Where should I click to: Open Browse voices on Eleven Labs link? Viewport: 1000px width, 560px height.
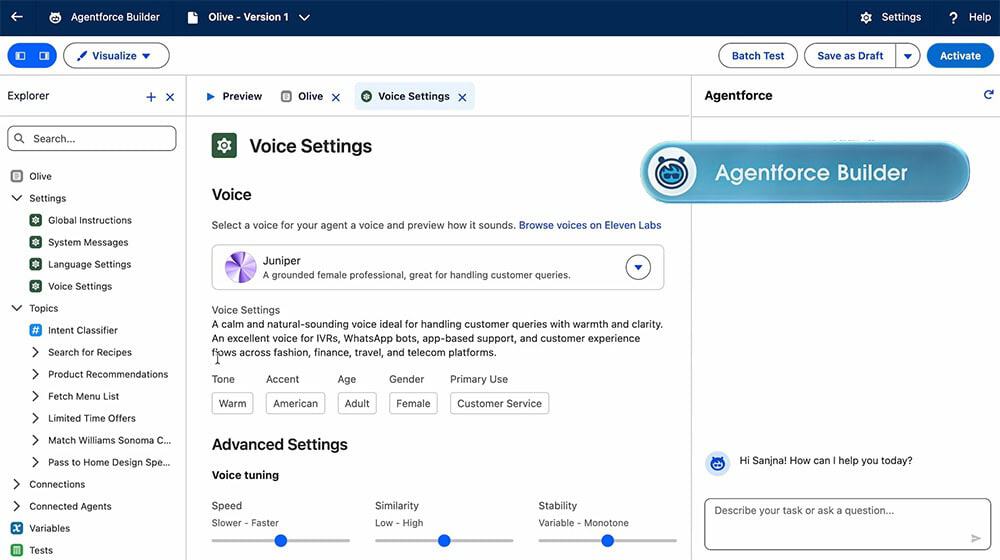590,225
